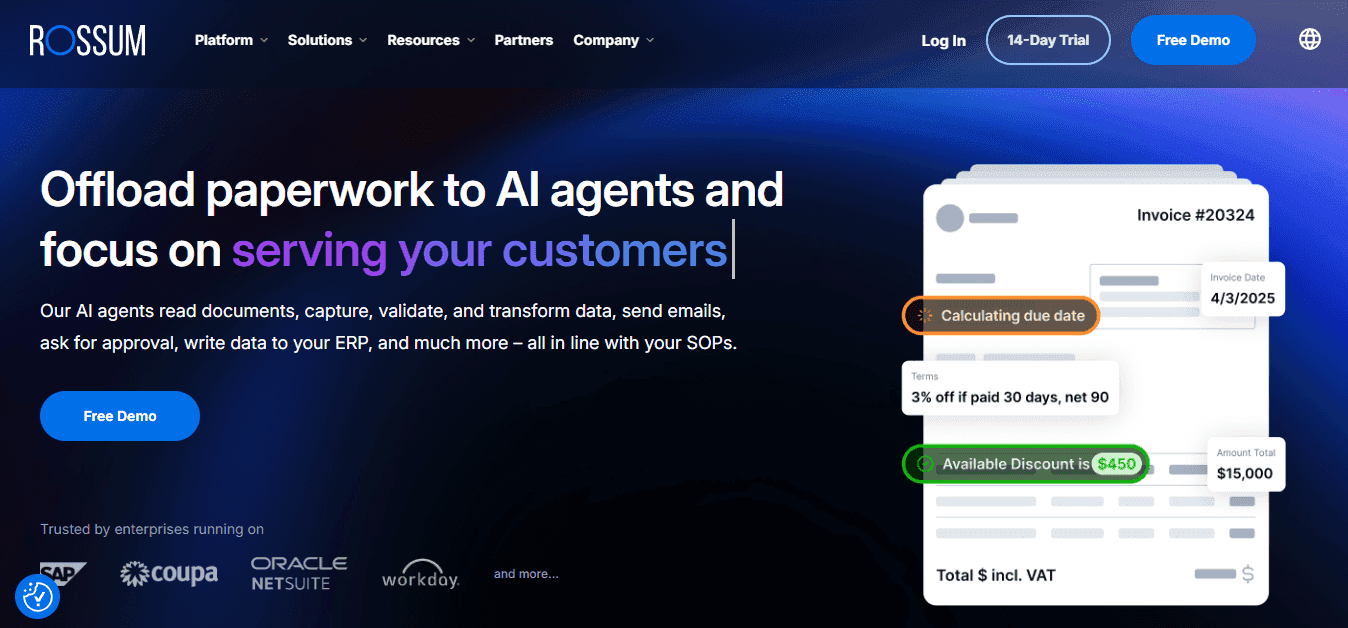The image size is (1348, 628).
Task: Expand the Platform menu chevron
Action: click(264, 40)
